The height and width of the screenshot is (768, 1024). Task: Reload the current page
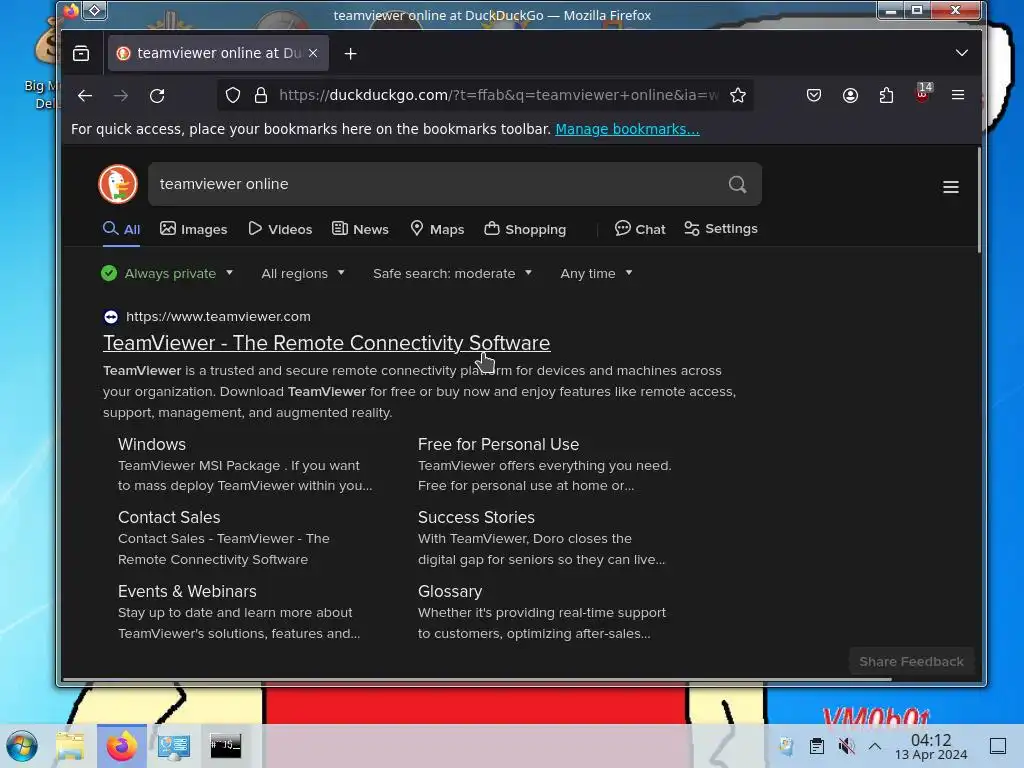click(x=157, y=96)
